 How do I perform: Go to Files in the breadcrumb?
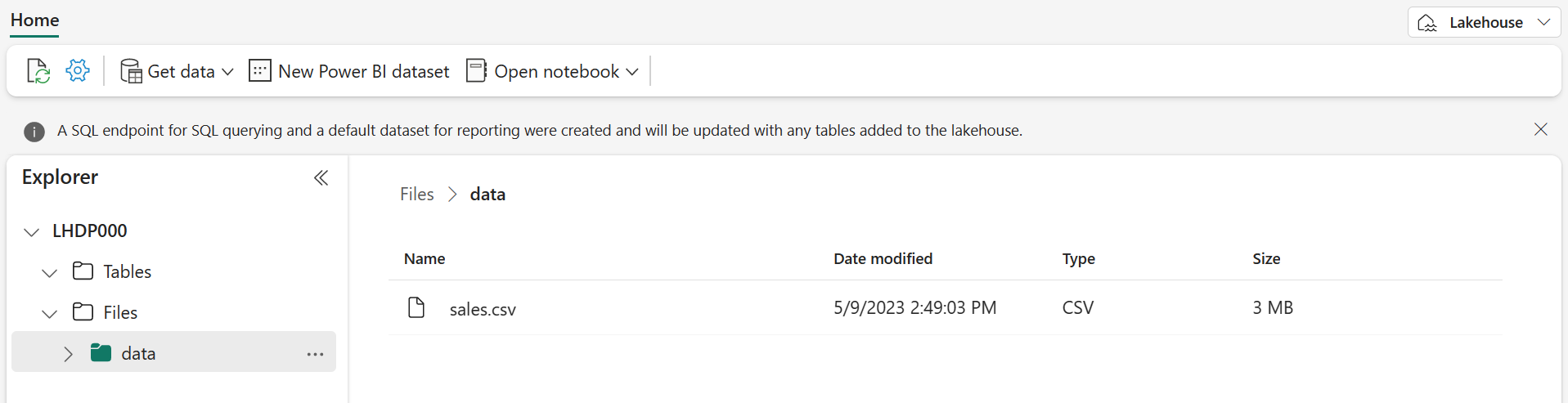(x=417, y=195)
